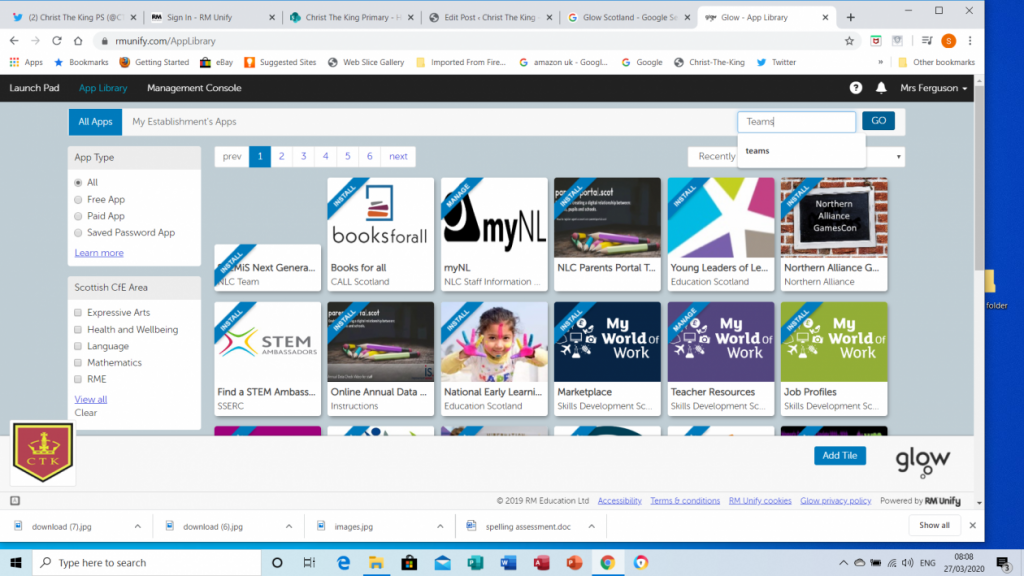Image resolution: width=1024 pixels, height=576 pixels.
Task: Switch to My Establishment's Apps tab
Action: tap(187, 121)
